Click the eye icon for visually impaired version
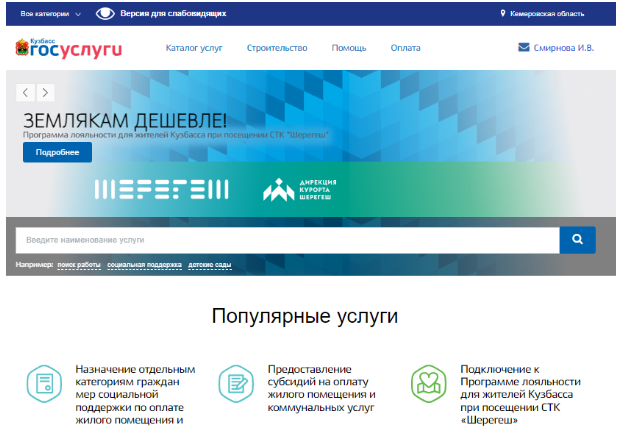The image size is (623, 437). point(105,14)
